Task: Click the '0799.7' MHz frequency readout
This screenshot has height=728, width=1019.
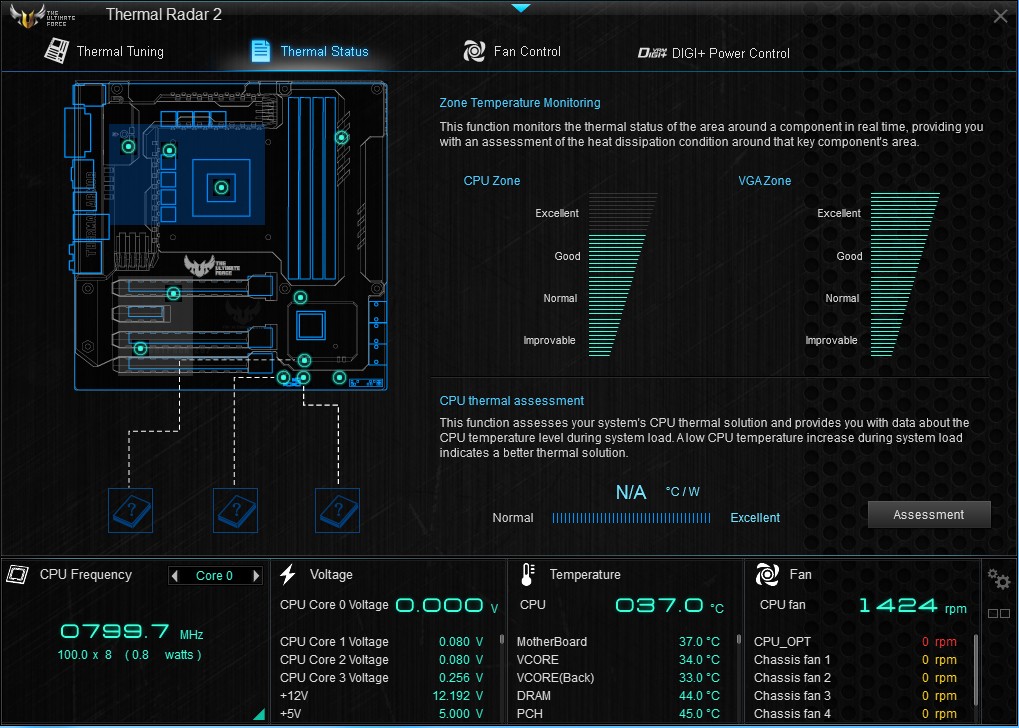Action: (115, 630)
